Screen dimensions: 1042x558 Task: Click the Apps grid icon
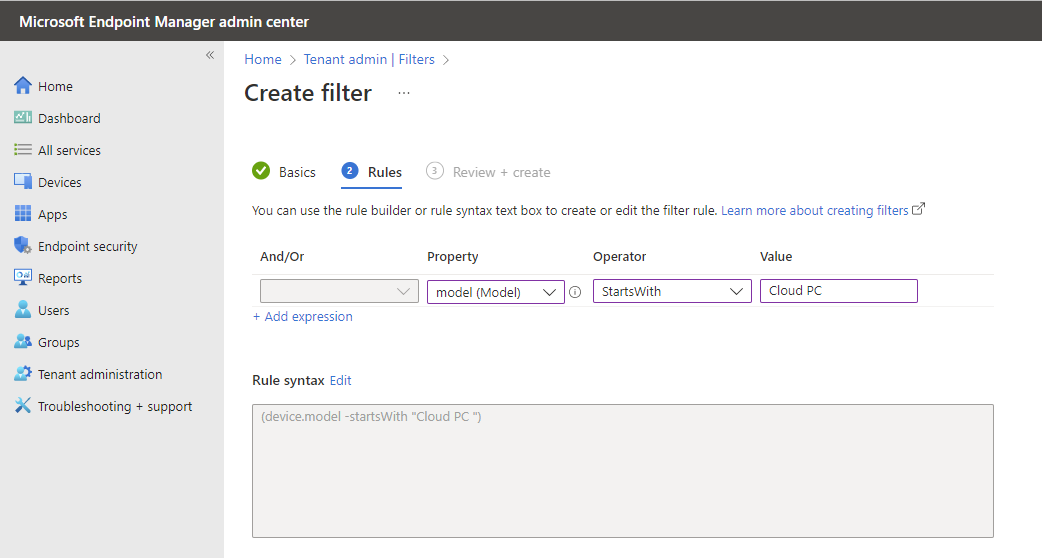coord(23,213)
